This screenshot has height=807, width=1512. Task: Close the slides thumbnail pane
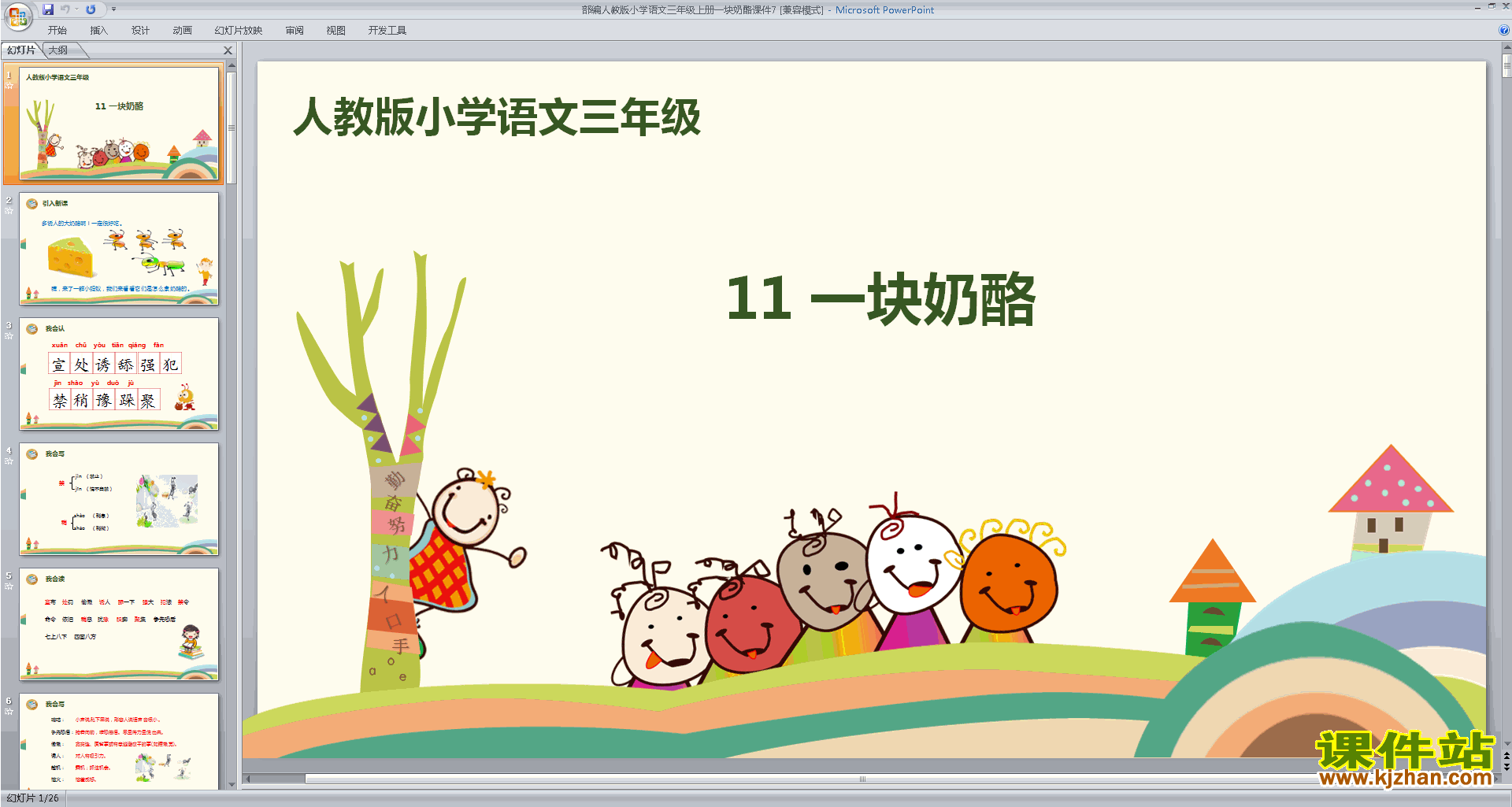tap(228, 50)
